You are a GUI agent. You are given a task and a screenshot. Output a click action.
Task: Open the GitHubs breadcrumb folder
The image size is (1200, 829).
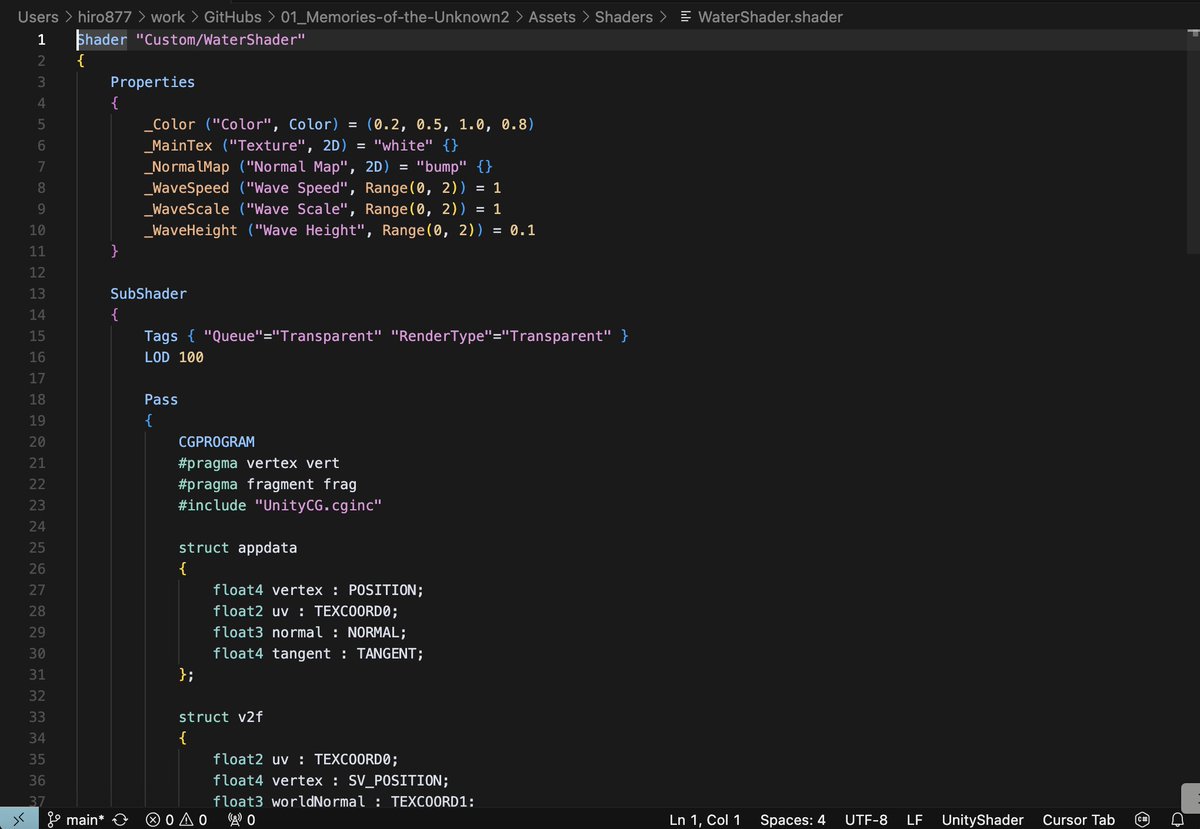tap(232, 17)
